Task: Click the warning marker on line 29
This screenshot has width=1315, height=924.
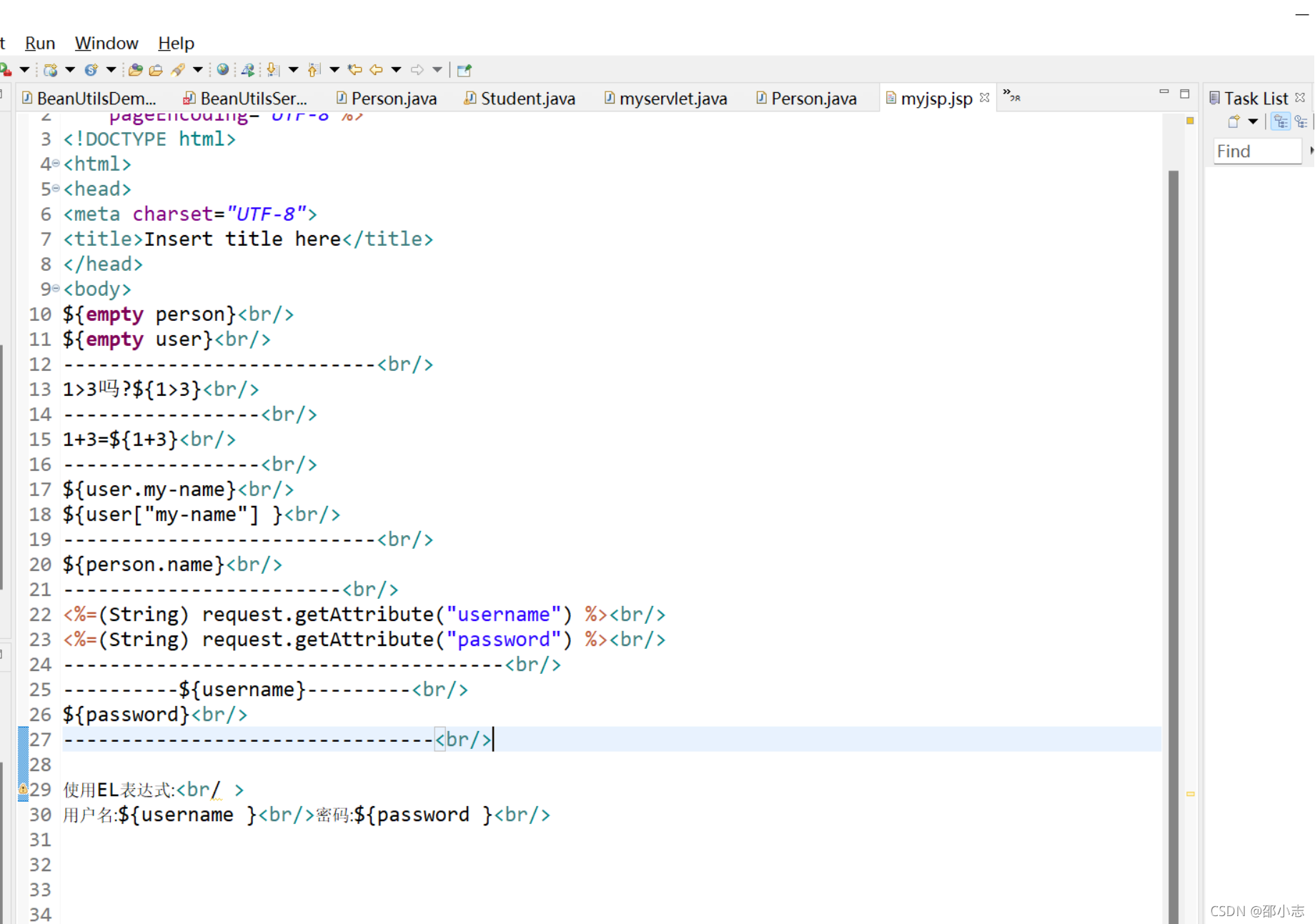Action: pyautogui.click(x=23, y=790)
